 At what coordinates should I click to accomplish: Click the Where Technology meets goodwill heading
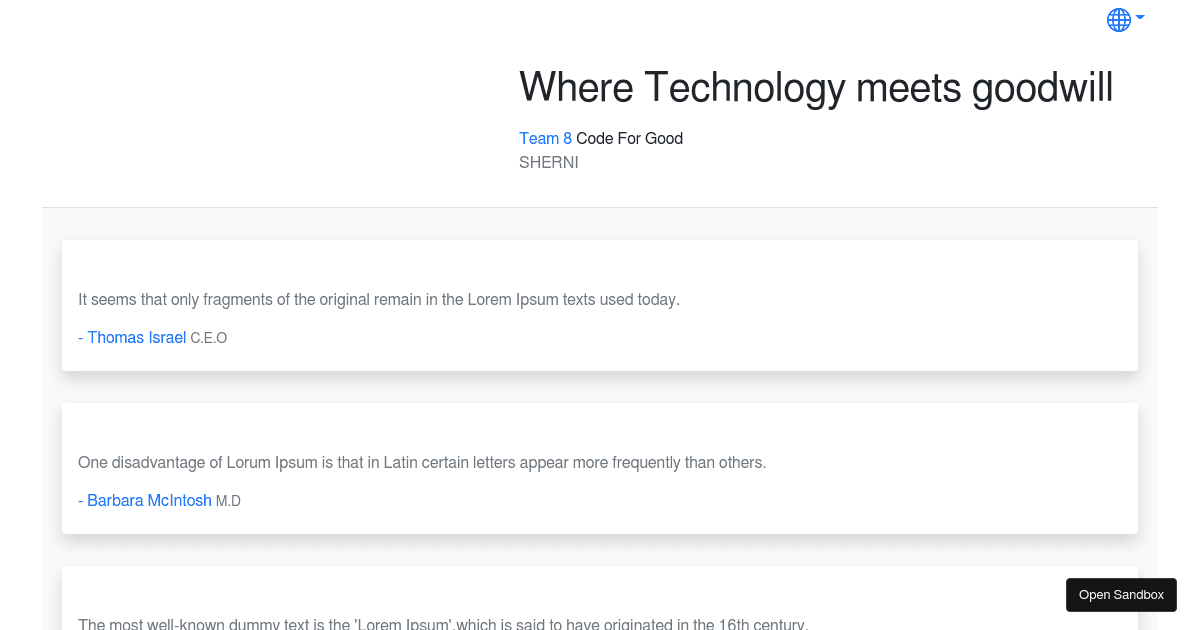pyautogui.click(x=816, y=88)
